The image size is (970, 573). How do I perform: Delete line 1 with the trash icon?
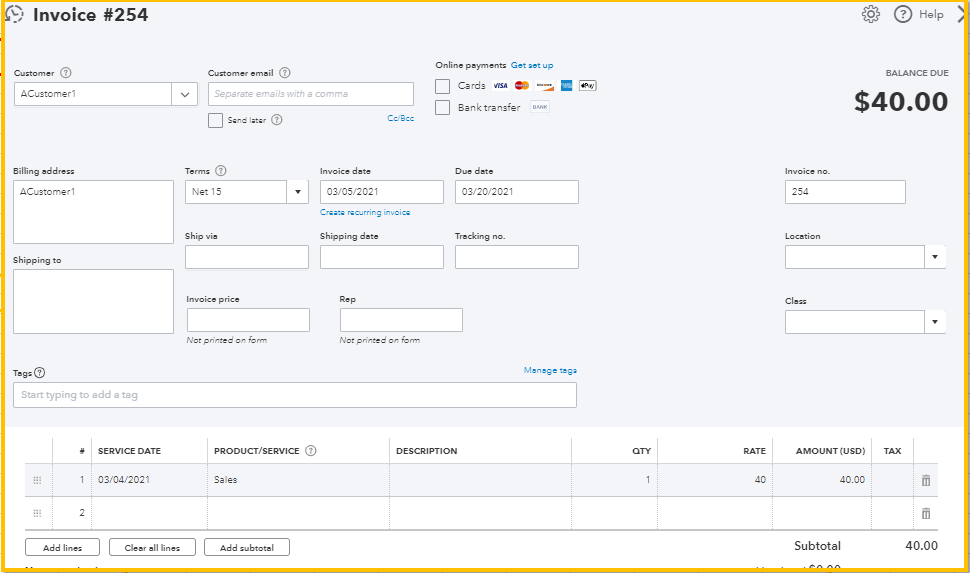925,480
